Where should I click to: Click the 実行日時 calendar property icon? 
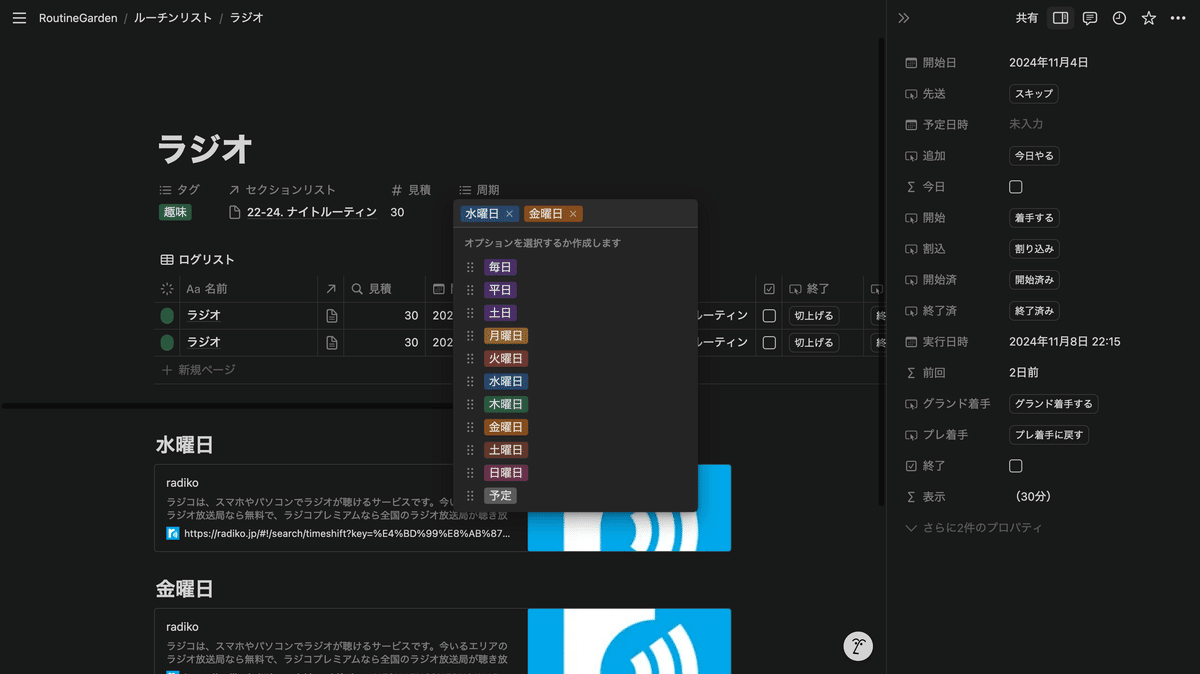(911, 342)
